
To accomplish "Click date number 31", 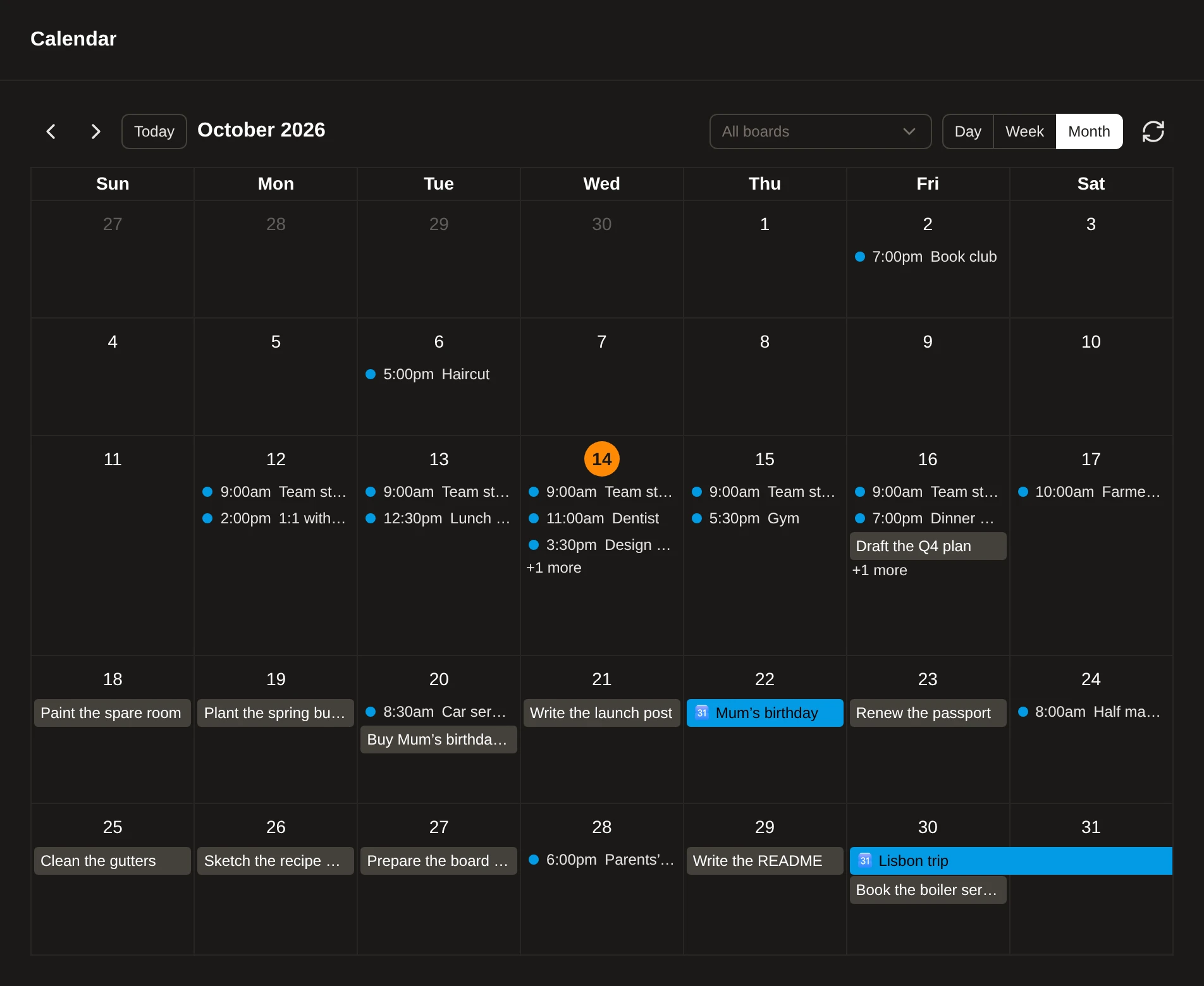I will tap(1091, 827).
